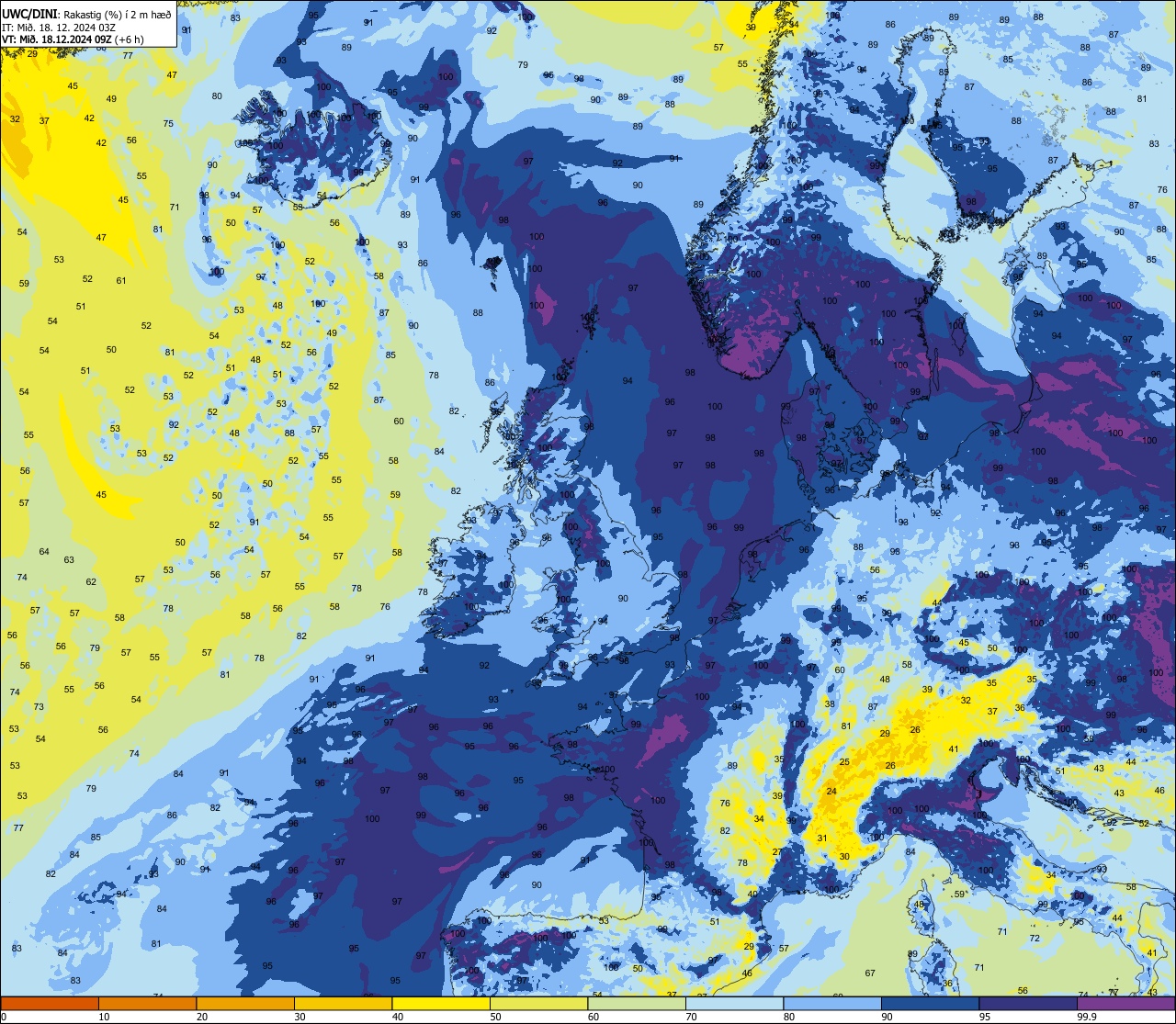Select the blue legend swatch between 80 and 90

click(x=832, y=1003)
